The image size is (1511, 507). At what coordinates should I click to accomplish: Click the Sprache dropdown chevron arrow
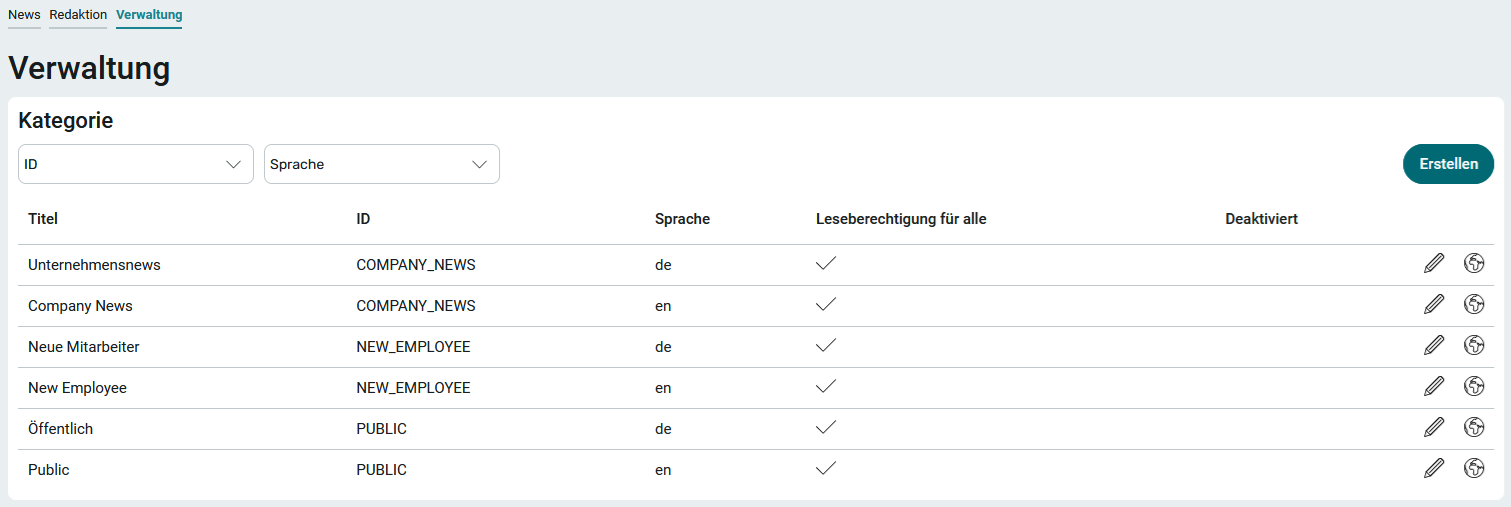coord(480,164)
